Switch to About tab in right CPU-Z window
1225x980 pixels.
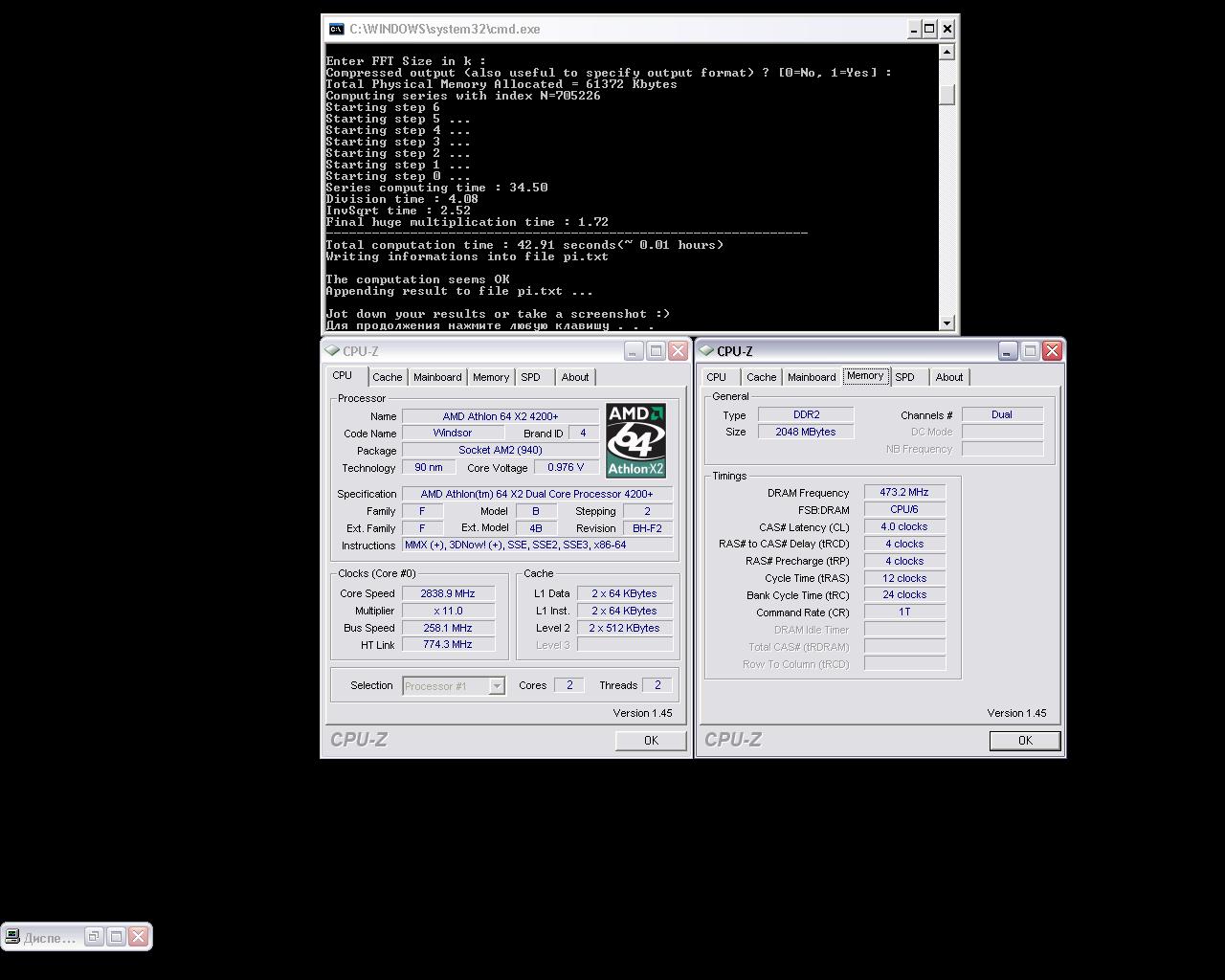949,377
